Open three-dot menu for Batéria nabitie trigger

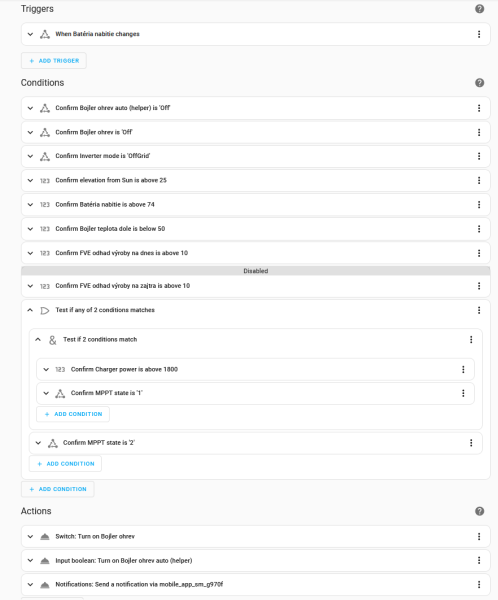[479, 34]
